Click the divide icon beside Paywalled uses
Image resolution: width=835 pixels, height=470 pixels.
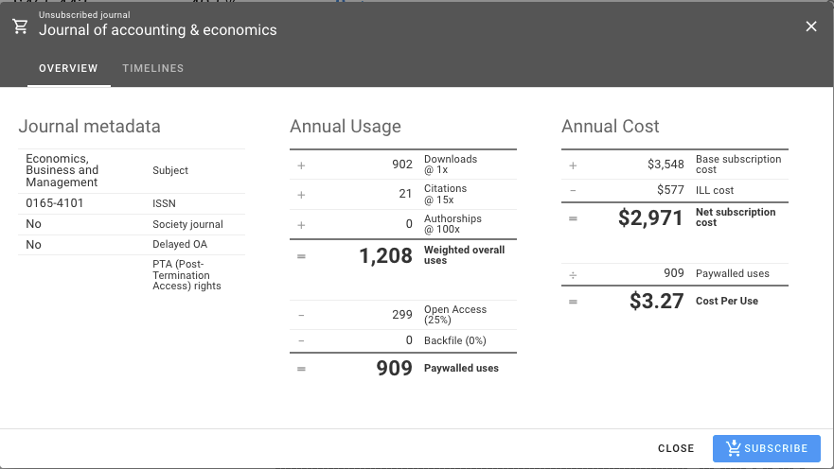pyautogui.click(x=573, y=275)
